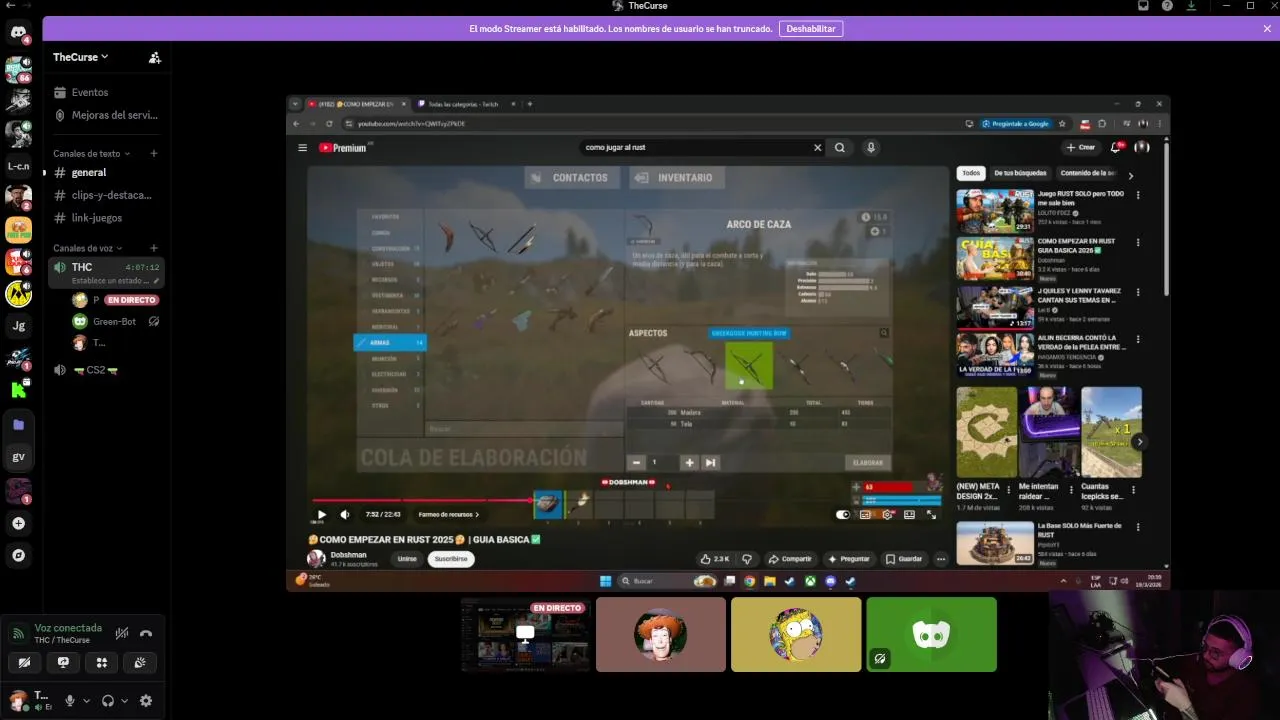Open the clips-y-destacados text channel

coord(106,195)
